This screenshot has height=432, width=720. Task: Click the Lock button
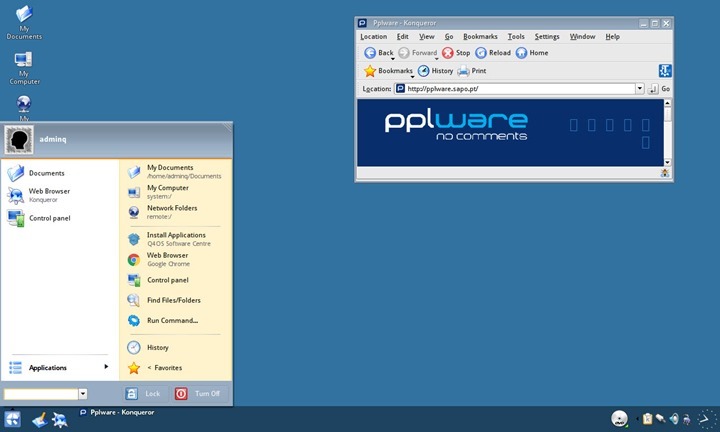(144, 393)
